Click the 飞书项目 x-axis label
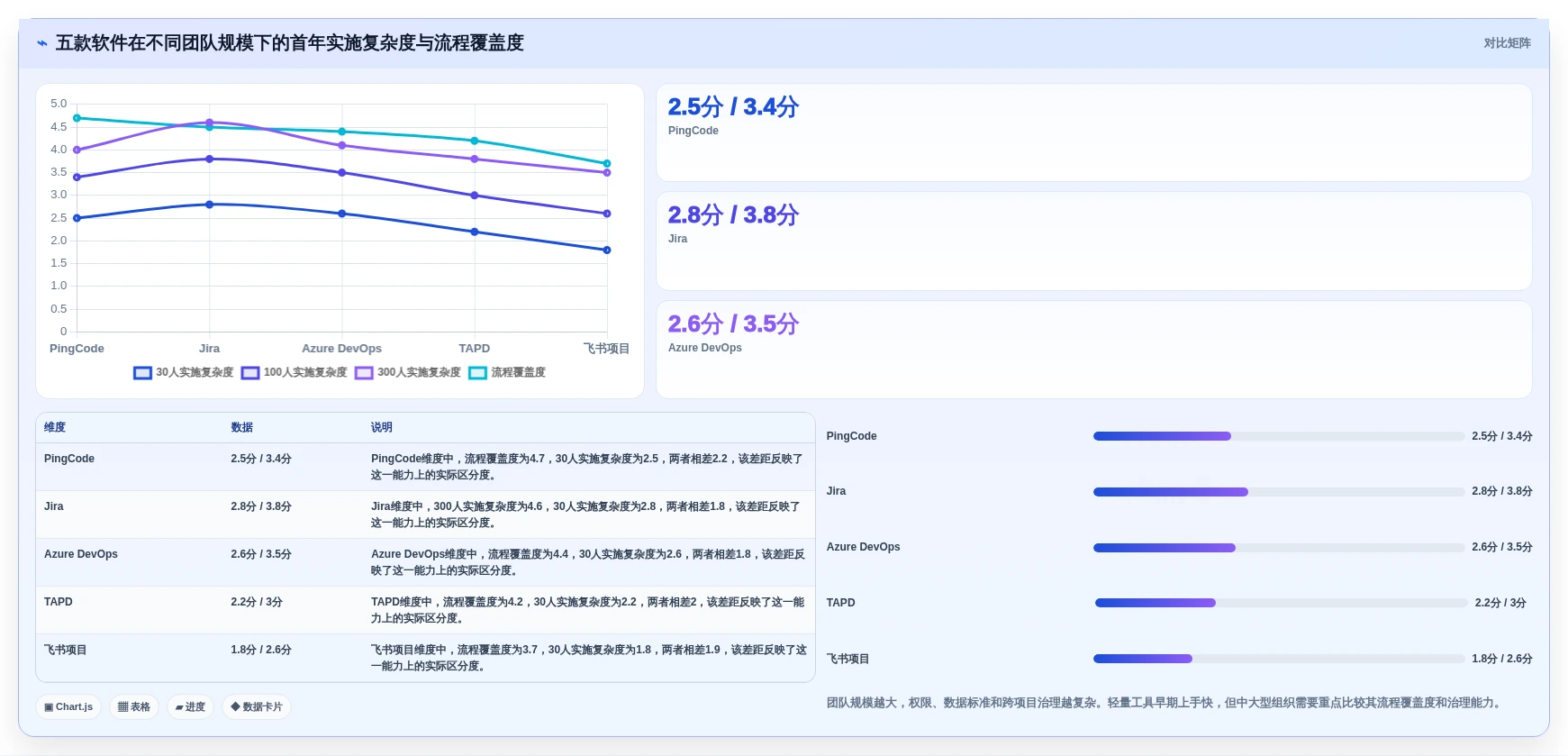The height and width of the screenshot is (756, 1568). (x=606, y=349)
